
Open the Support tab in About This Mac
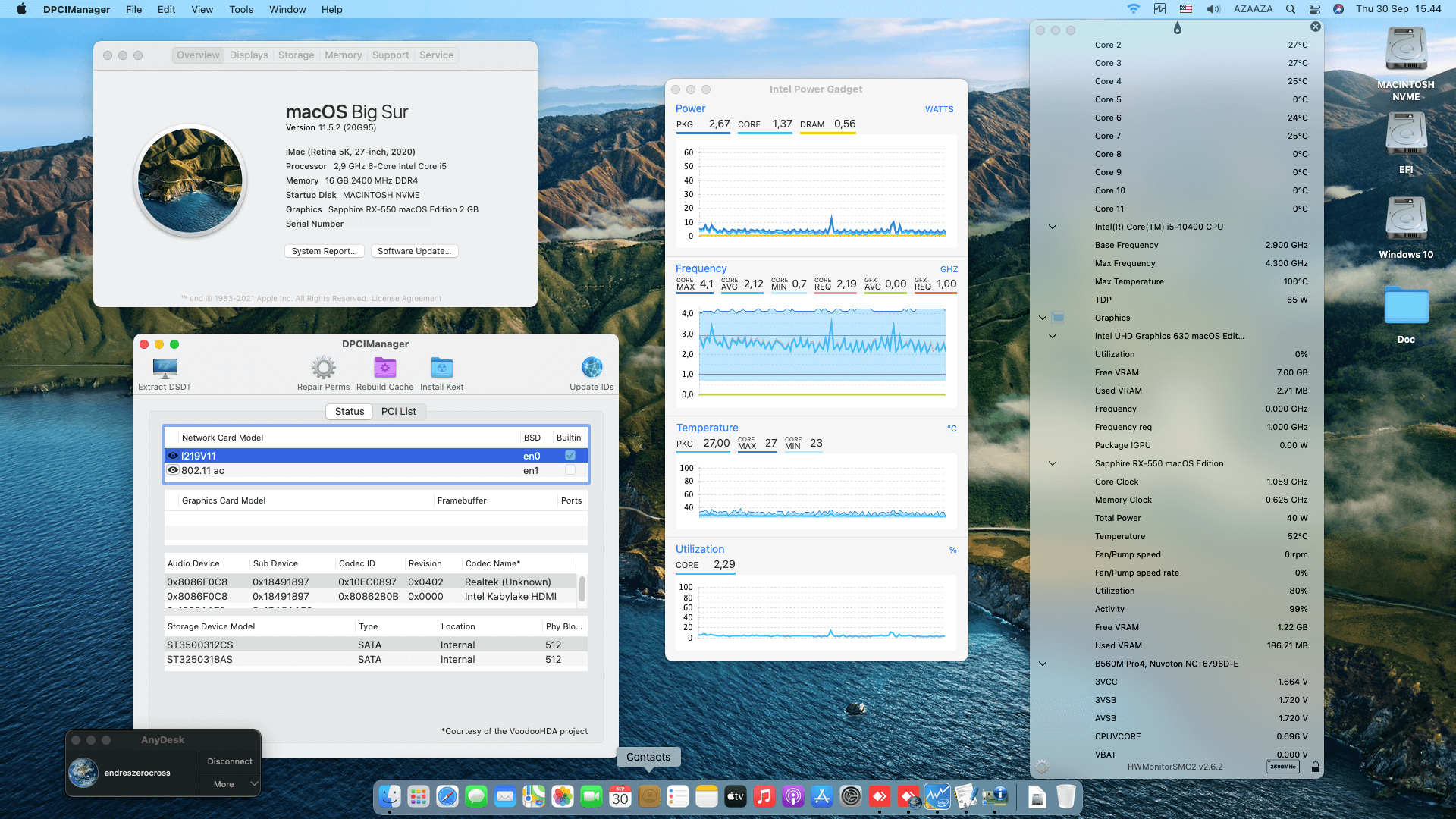391,55
